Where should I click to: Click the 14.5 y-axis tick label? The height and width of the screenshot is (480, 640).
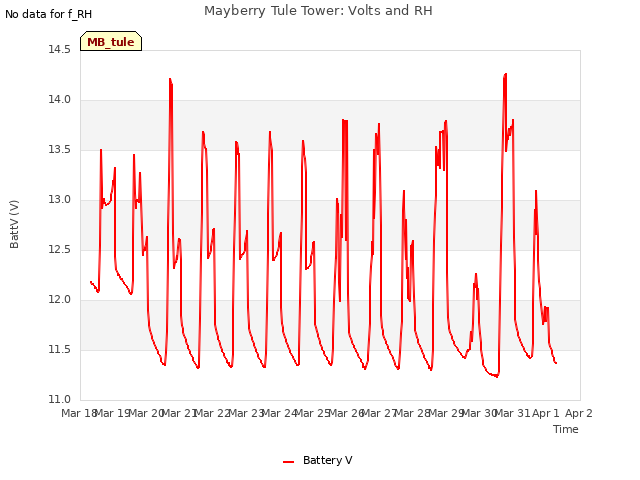click(60, 49)
